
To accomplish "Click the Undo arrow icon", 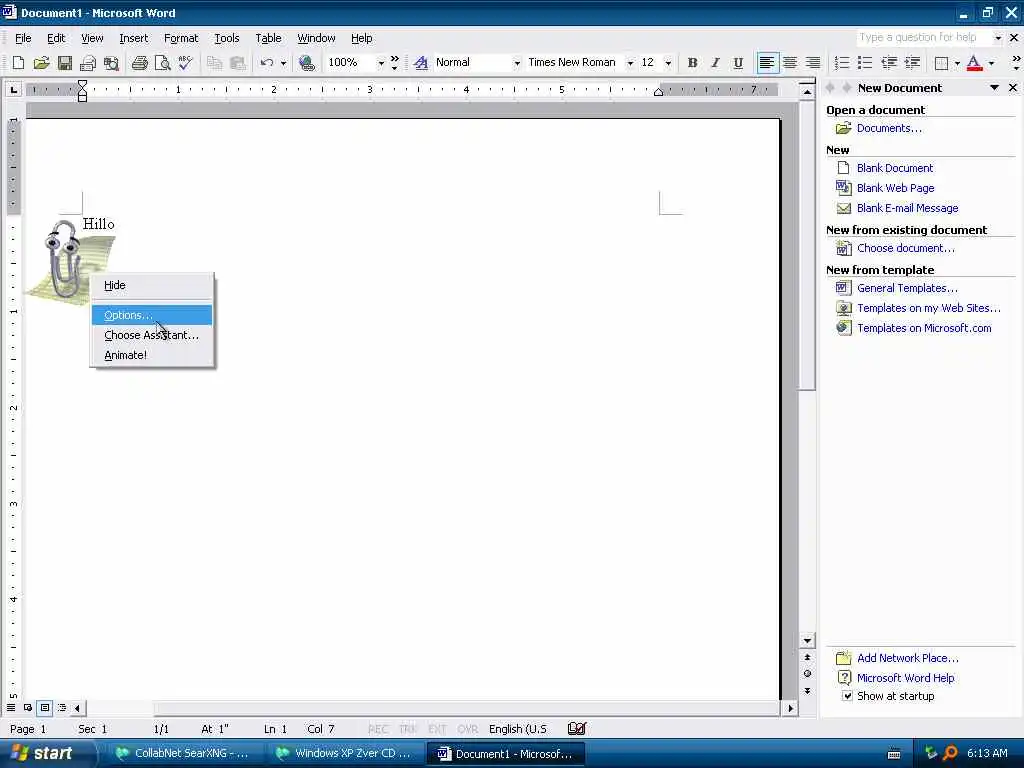I will pos(266,63).
